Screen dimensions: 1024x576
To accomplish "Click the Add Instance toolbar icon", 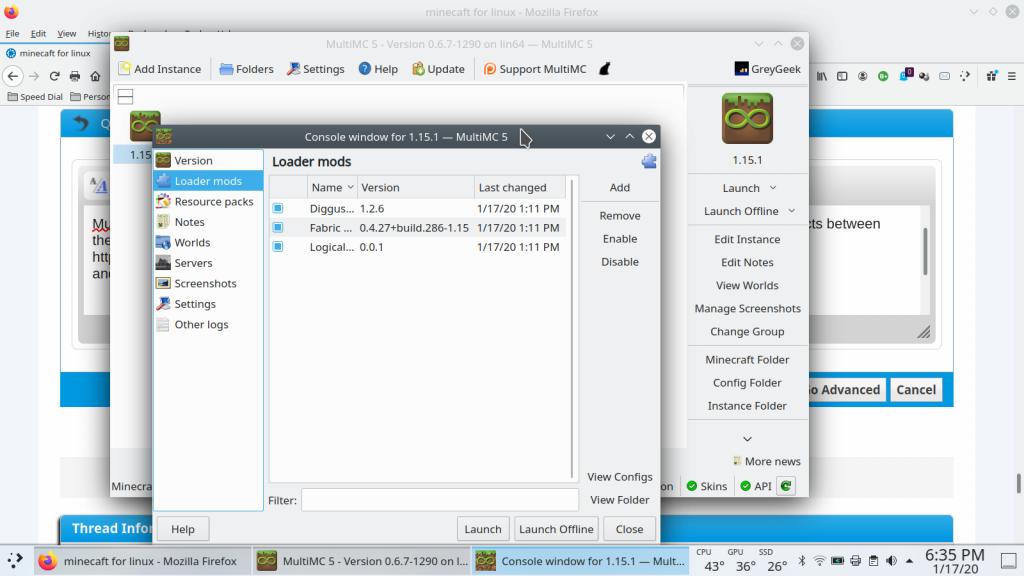I will point(159,69).
